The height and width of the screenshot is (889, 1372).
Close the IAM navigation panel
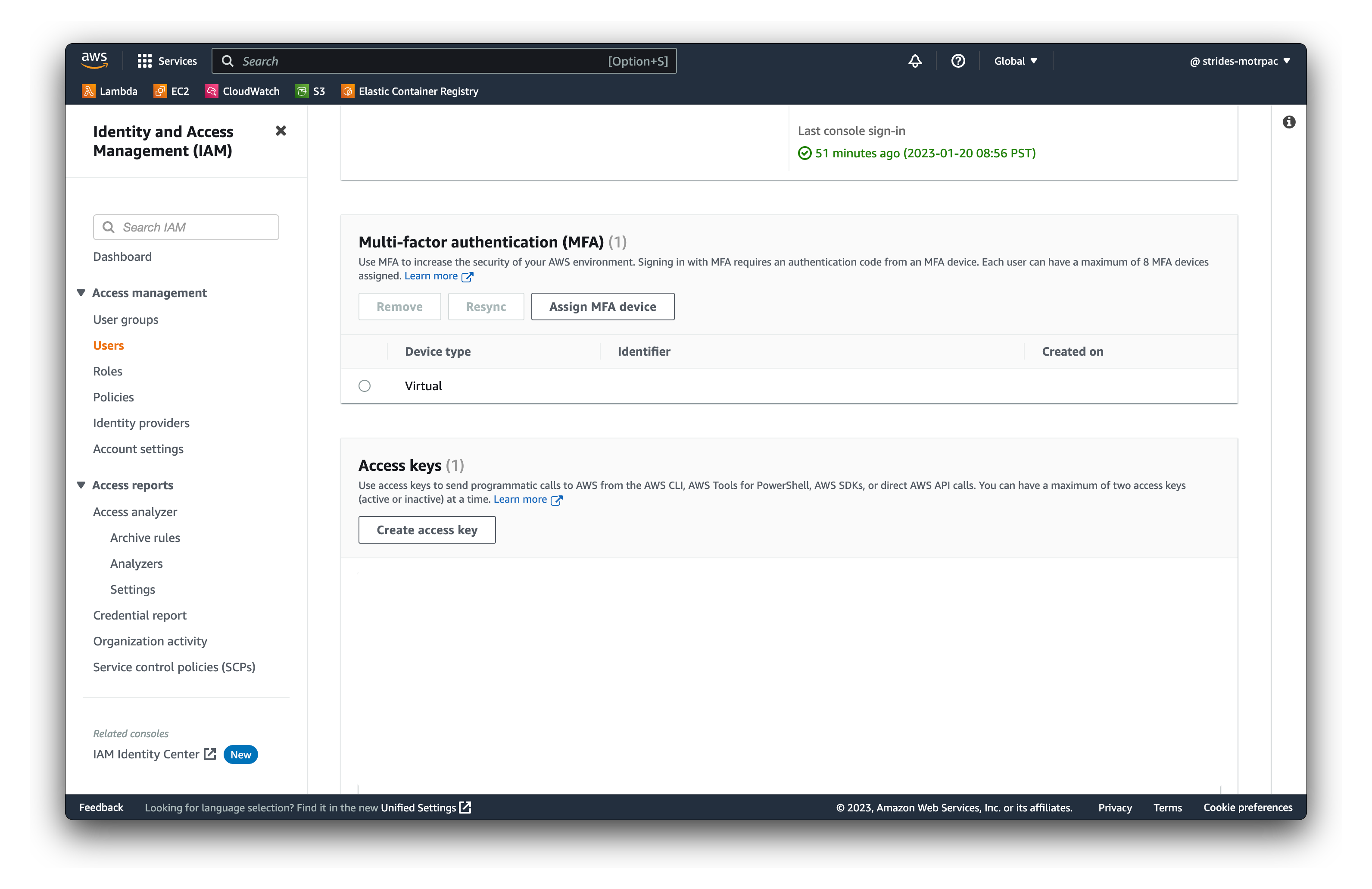point(281,131)
